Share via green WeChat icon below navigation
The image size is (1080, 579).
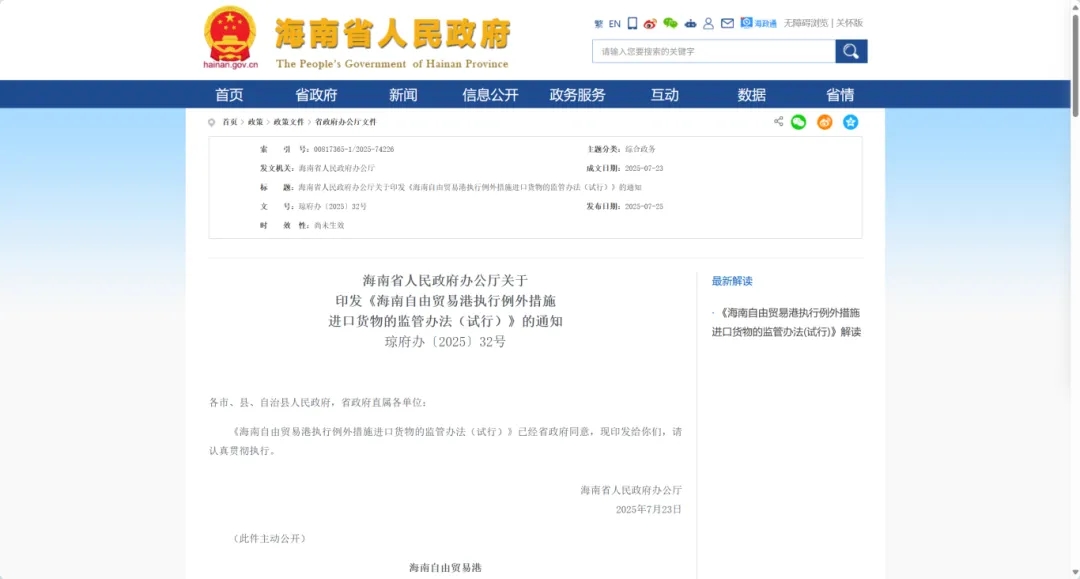tap(798, 122)
